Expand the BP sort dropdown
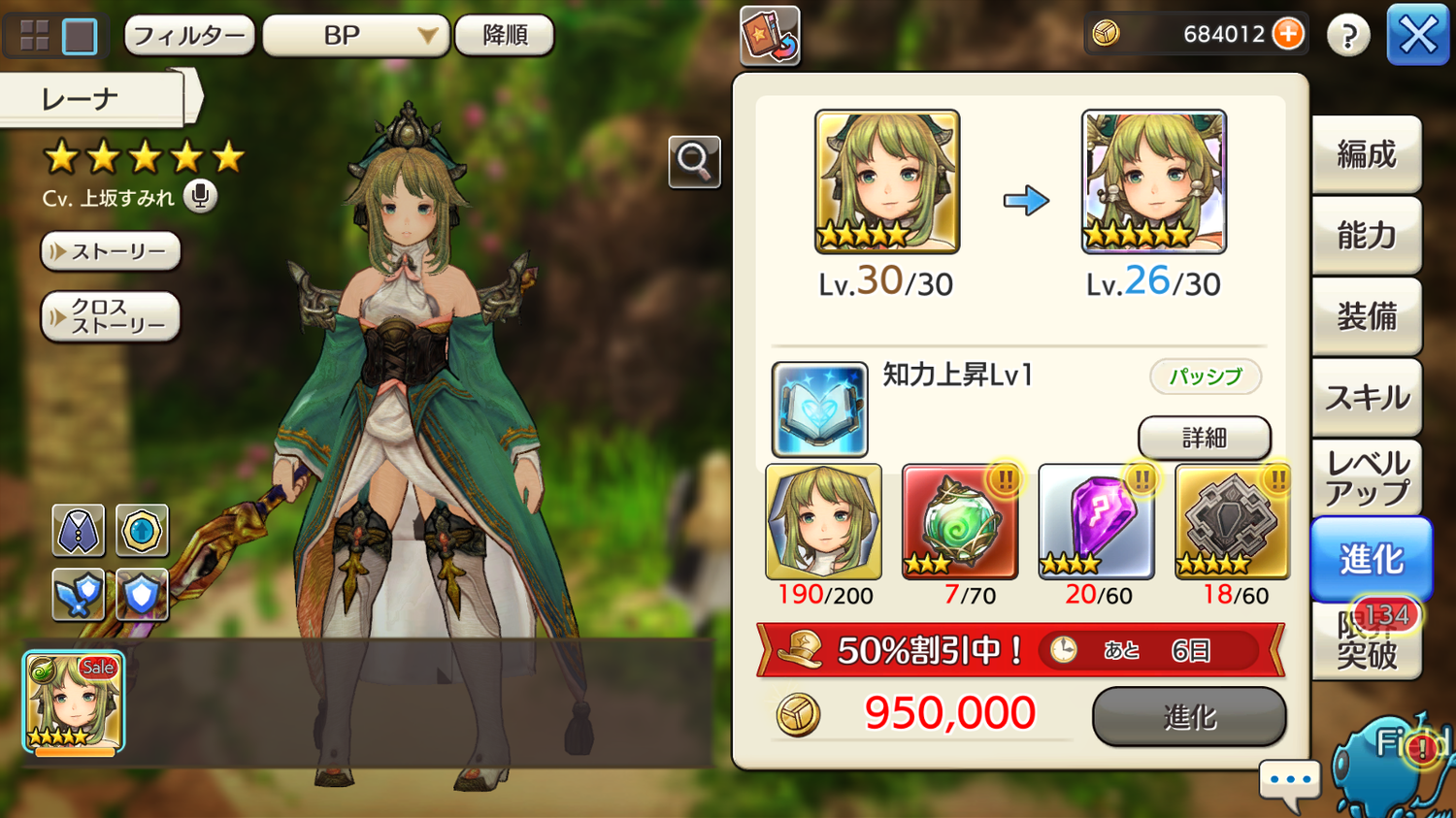The width and height of the screenshot is (1456, 818). pyautogui.click(x=356, y=36)
